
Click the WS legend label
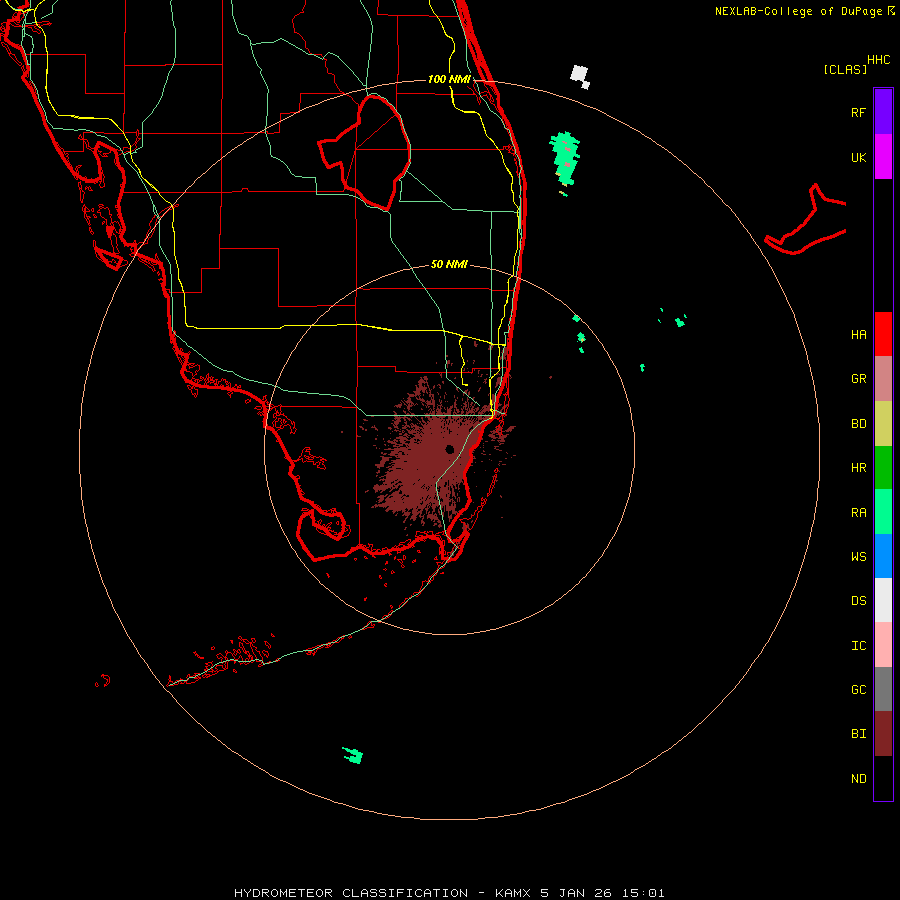click(x=858, y=557)
